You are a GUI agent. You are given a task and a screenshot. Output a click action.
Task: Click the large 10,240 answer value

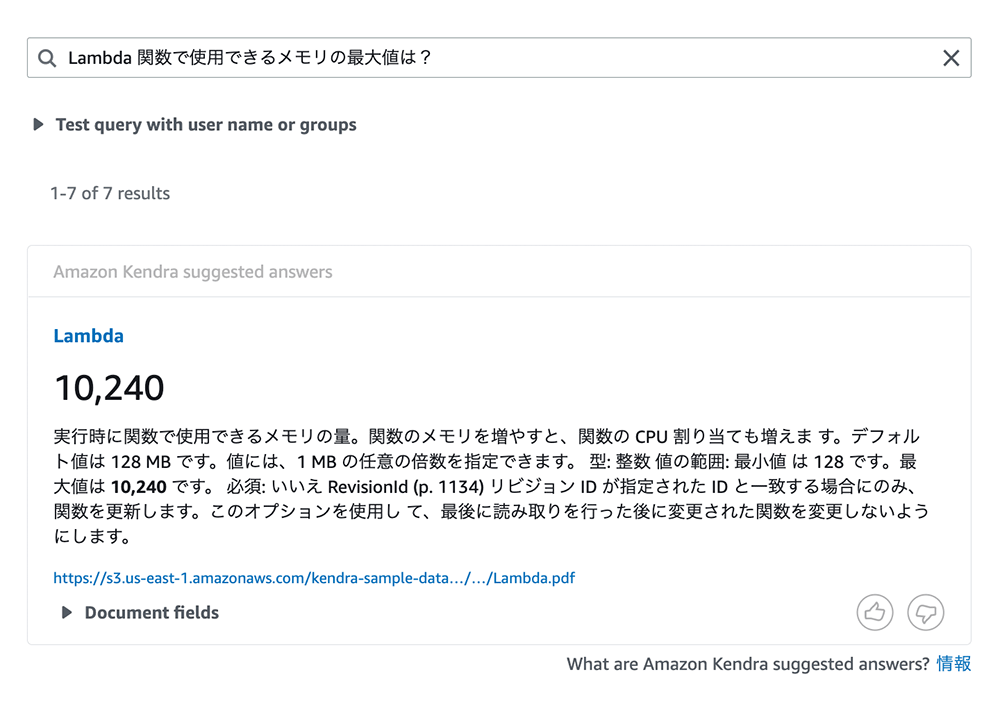[x=109, y=387]
